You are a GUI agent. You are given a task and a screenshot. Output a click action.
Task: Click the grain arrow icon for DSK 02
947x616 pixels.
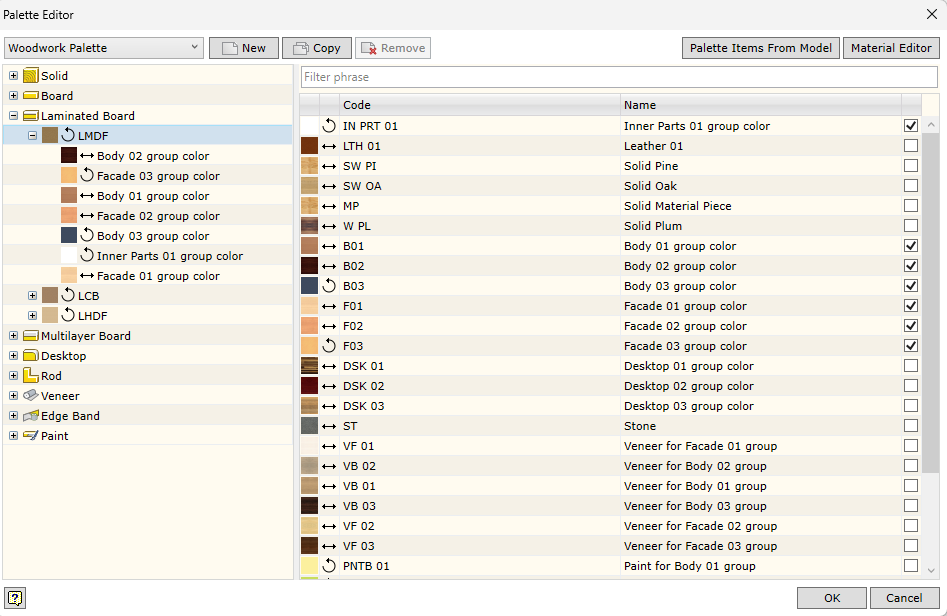329,386
